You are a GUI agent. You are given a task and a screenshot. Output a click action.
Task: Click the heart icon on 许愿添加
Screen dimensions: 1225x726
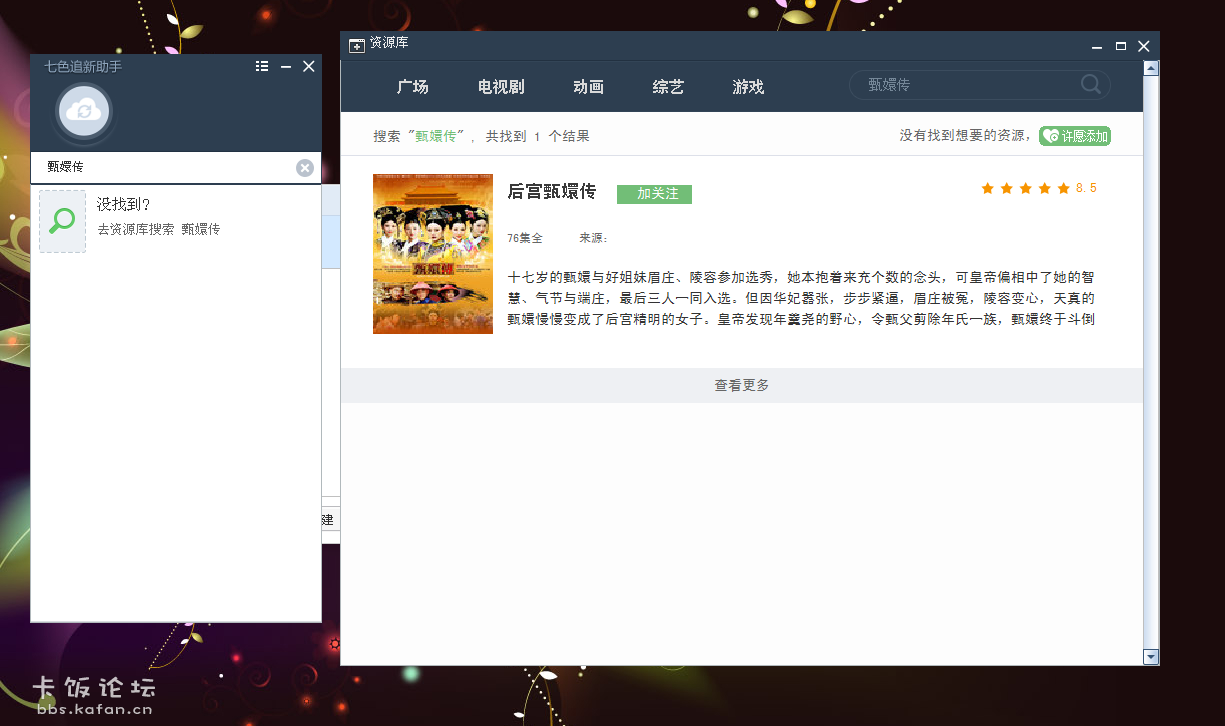pyautogui.click(x=1051, y=136)
